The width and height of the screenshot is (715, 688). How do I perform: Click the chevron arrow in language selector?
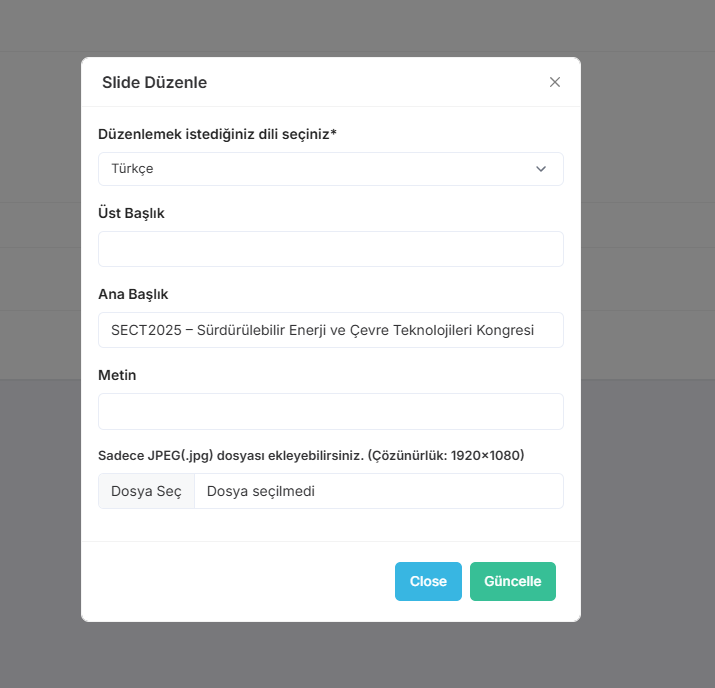click(541, 169)
